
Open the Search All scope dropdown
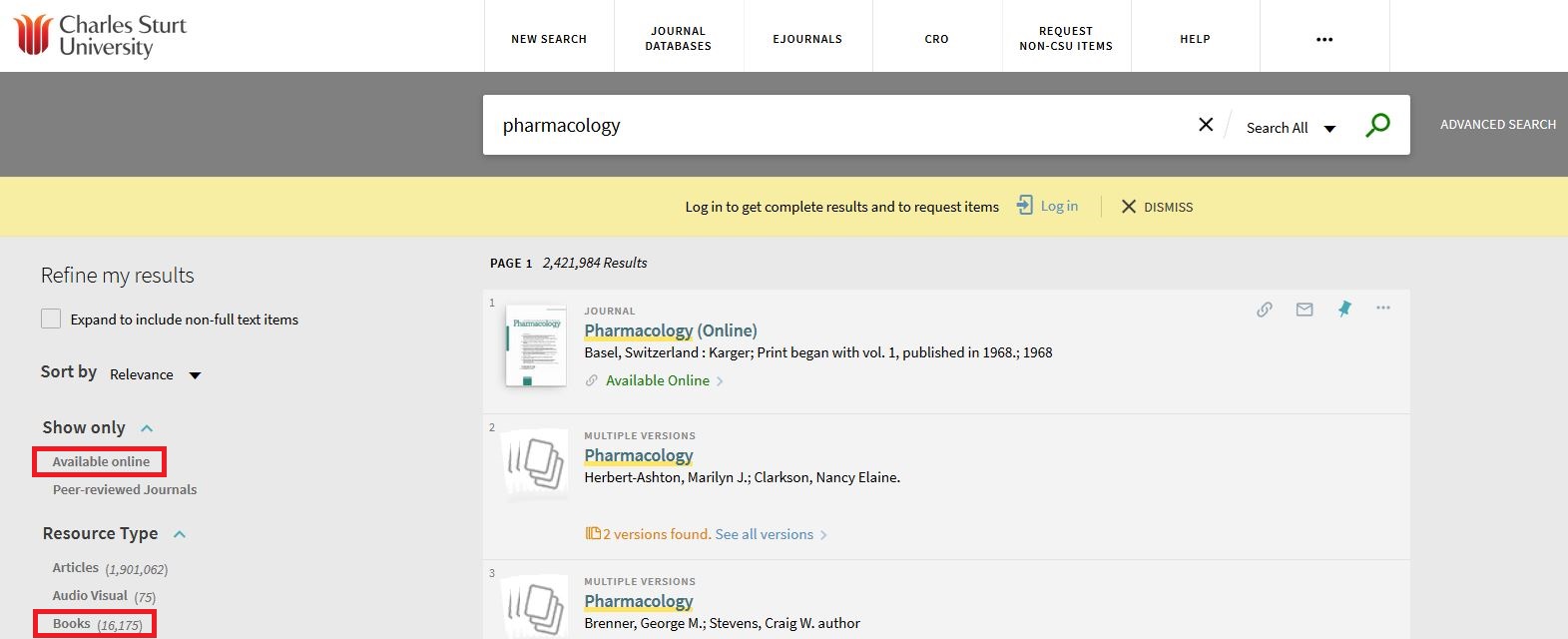coord(1291,128)
